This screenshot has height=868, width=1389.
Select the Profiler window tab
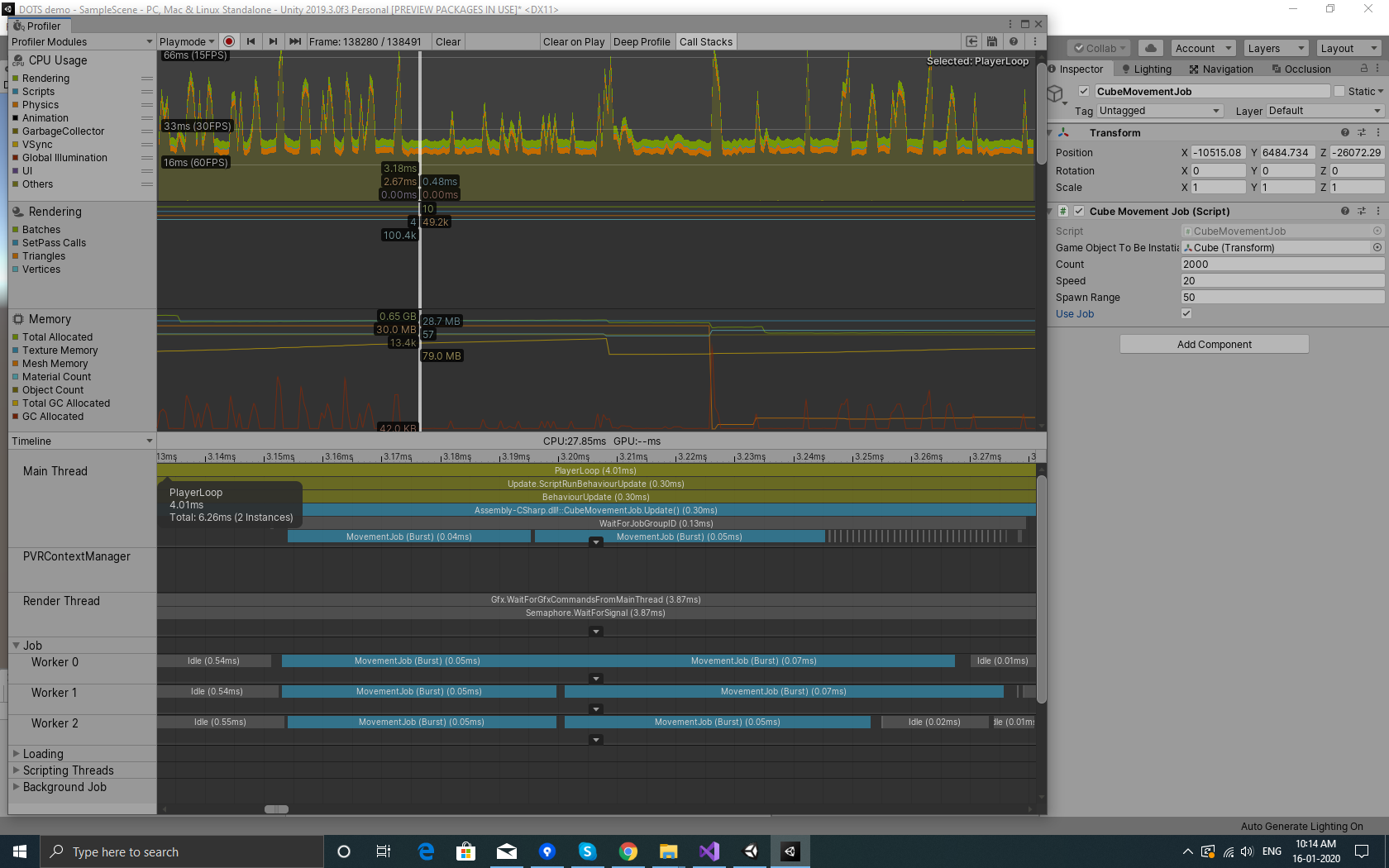click(x=38, y=26)
